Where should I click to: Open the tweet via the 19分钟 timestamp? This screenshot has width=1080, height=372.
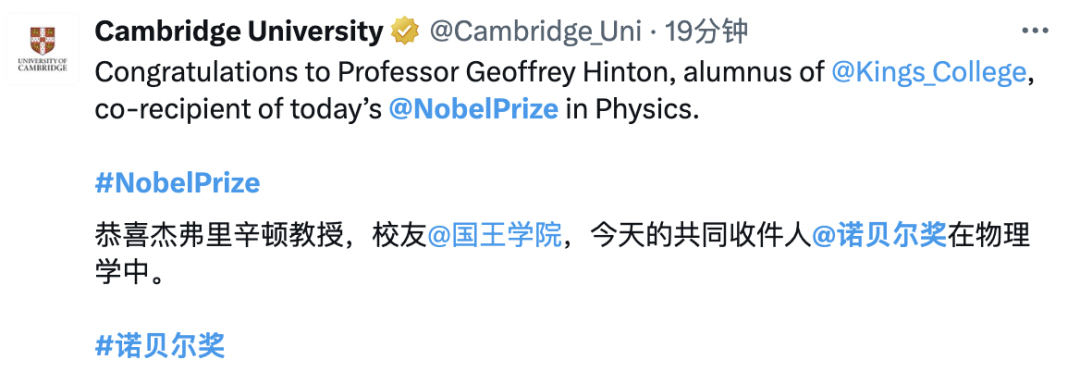coord(704,32)
